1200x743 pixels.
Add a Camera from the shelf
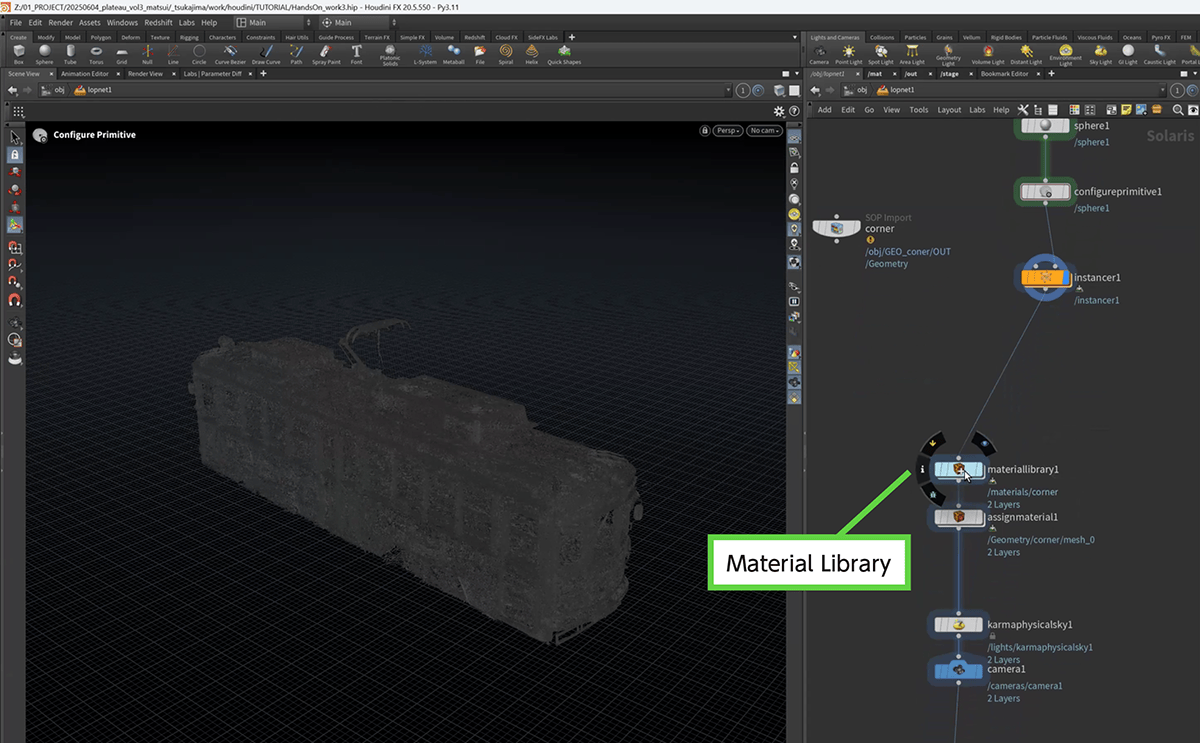(x=818, y=53)
